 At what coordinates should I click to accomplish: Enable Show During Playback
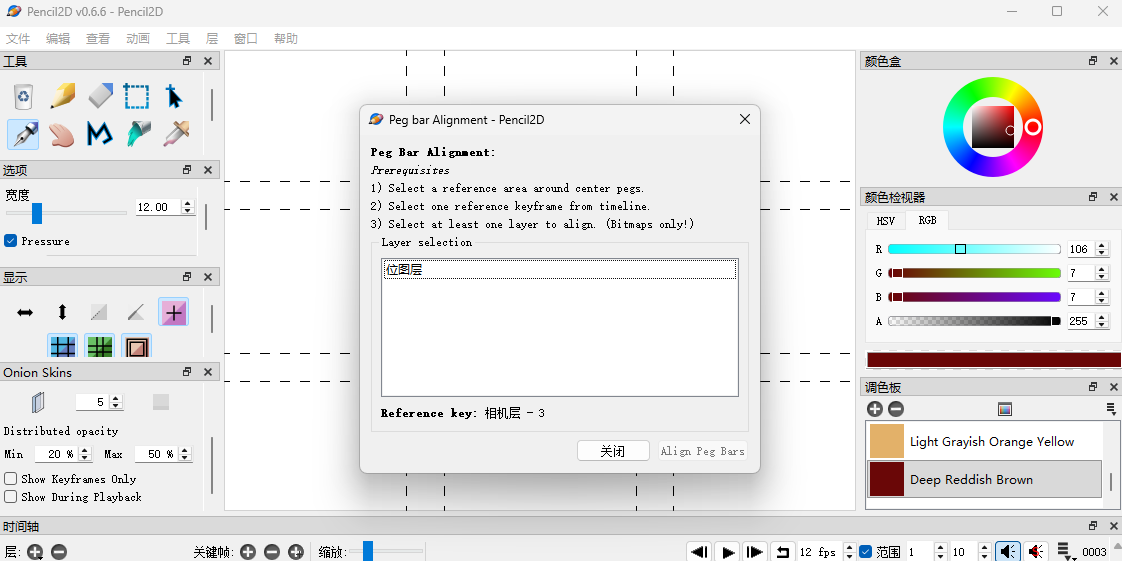tap(10, 497)
